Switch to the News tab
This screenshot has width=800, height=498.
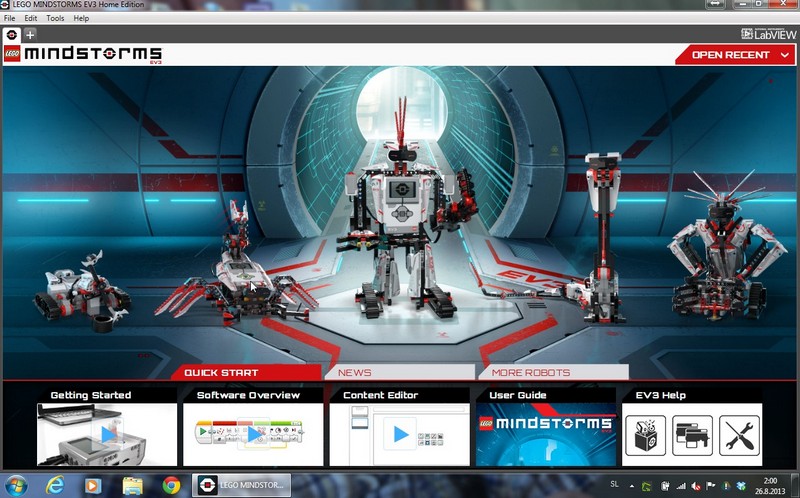399,372
